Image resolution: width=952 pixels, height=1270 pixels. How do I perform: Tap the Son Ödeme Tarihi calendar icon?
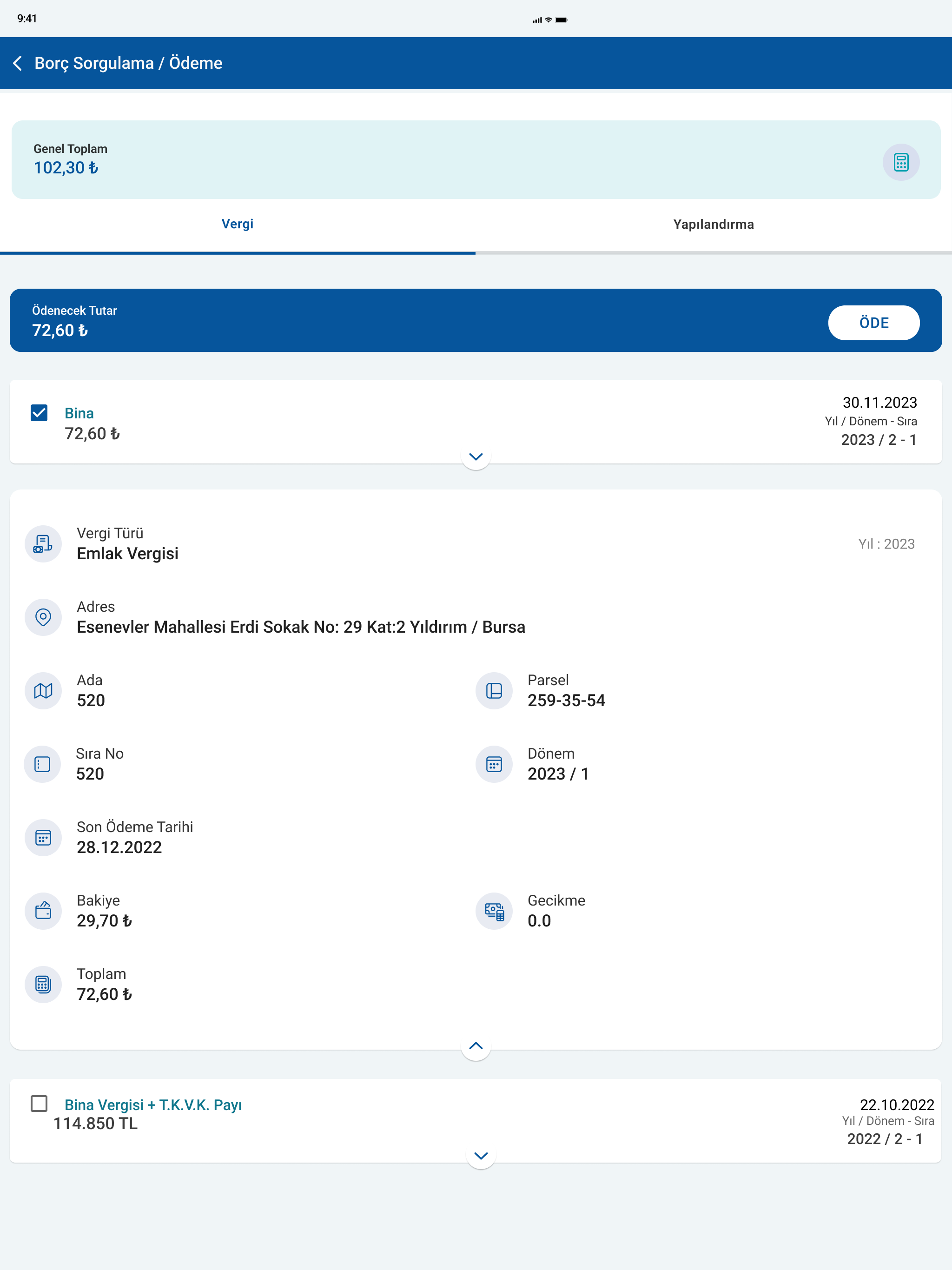pyautogui.click(x=43, y=838)
